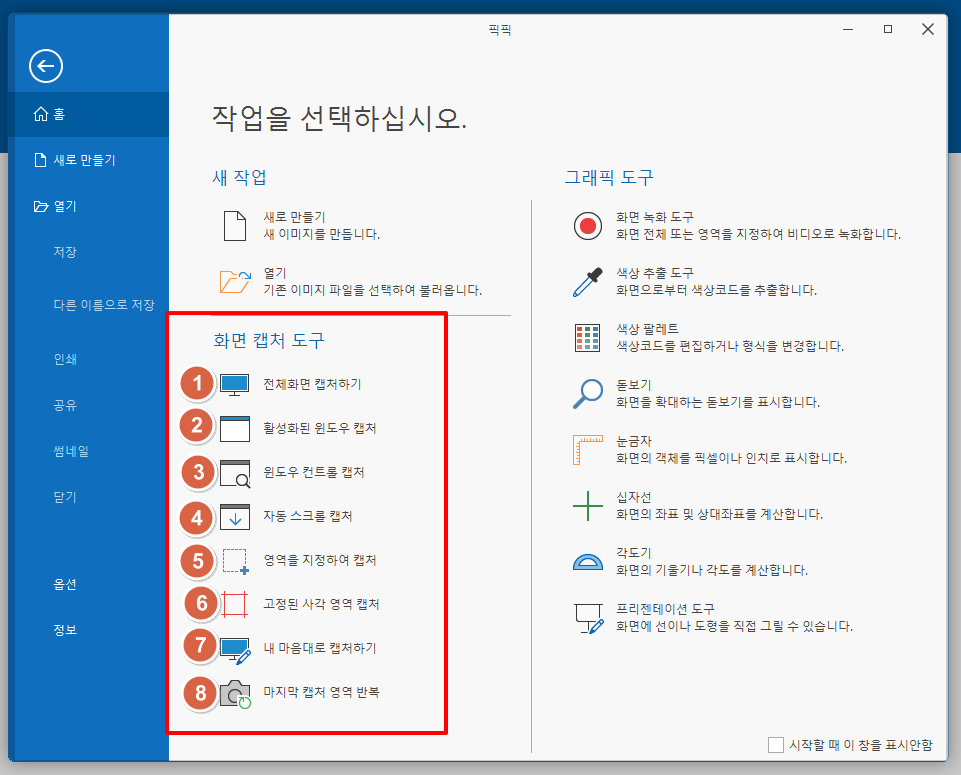Click the new document icon beside 새로 만들기 in sidebar

(x=40, y=160)
